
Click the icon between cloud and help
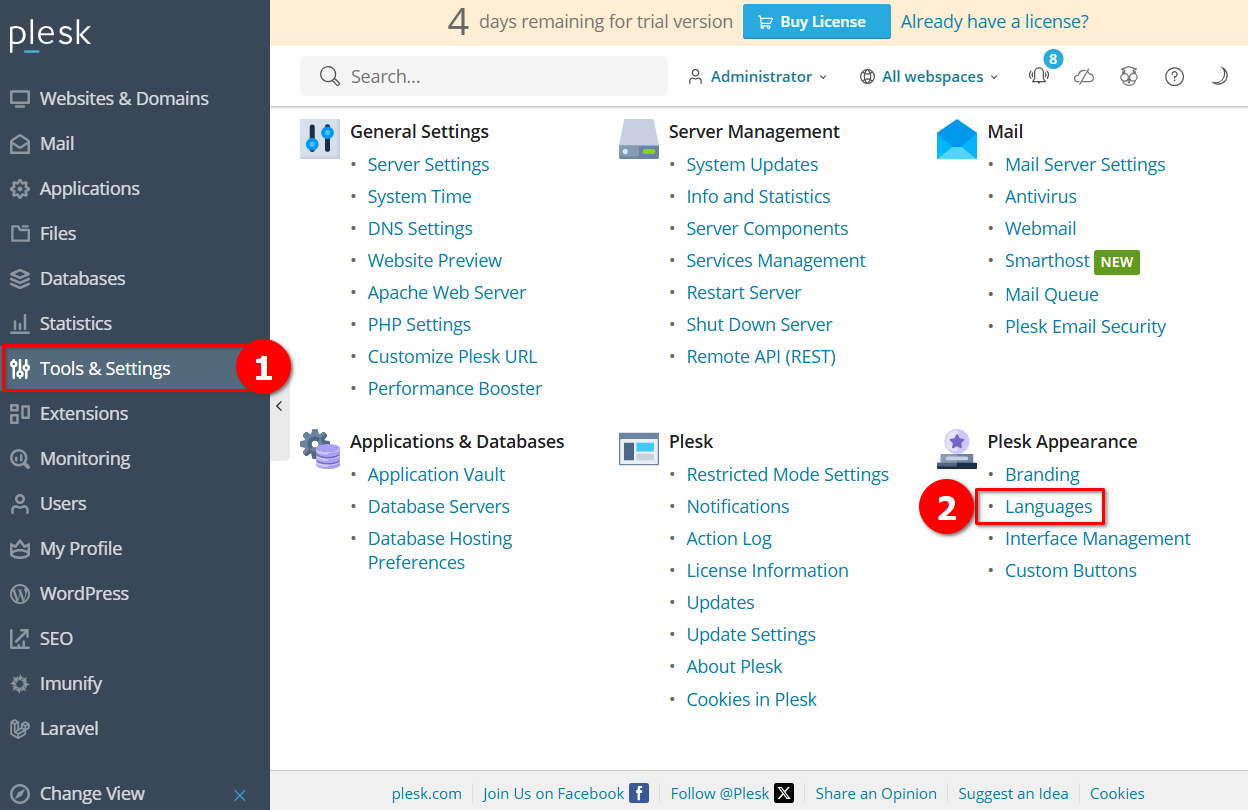1129,77
